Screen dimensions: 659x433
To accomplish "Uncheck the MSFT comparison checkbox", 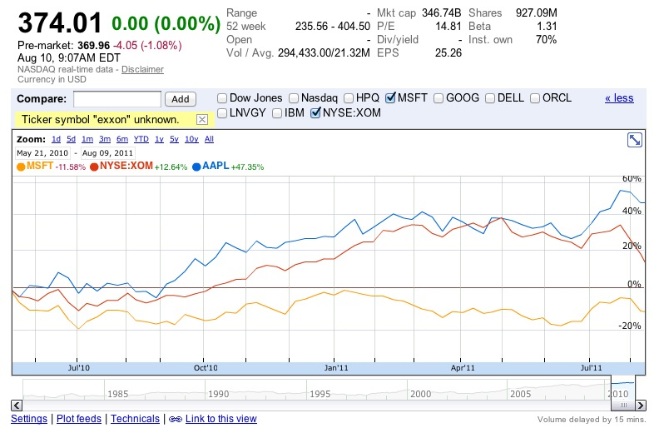I will pos(391,98).
